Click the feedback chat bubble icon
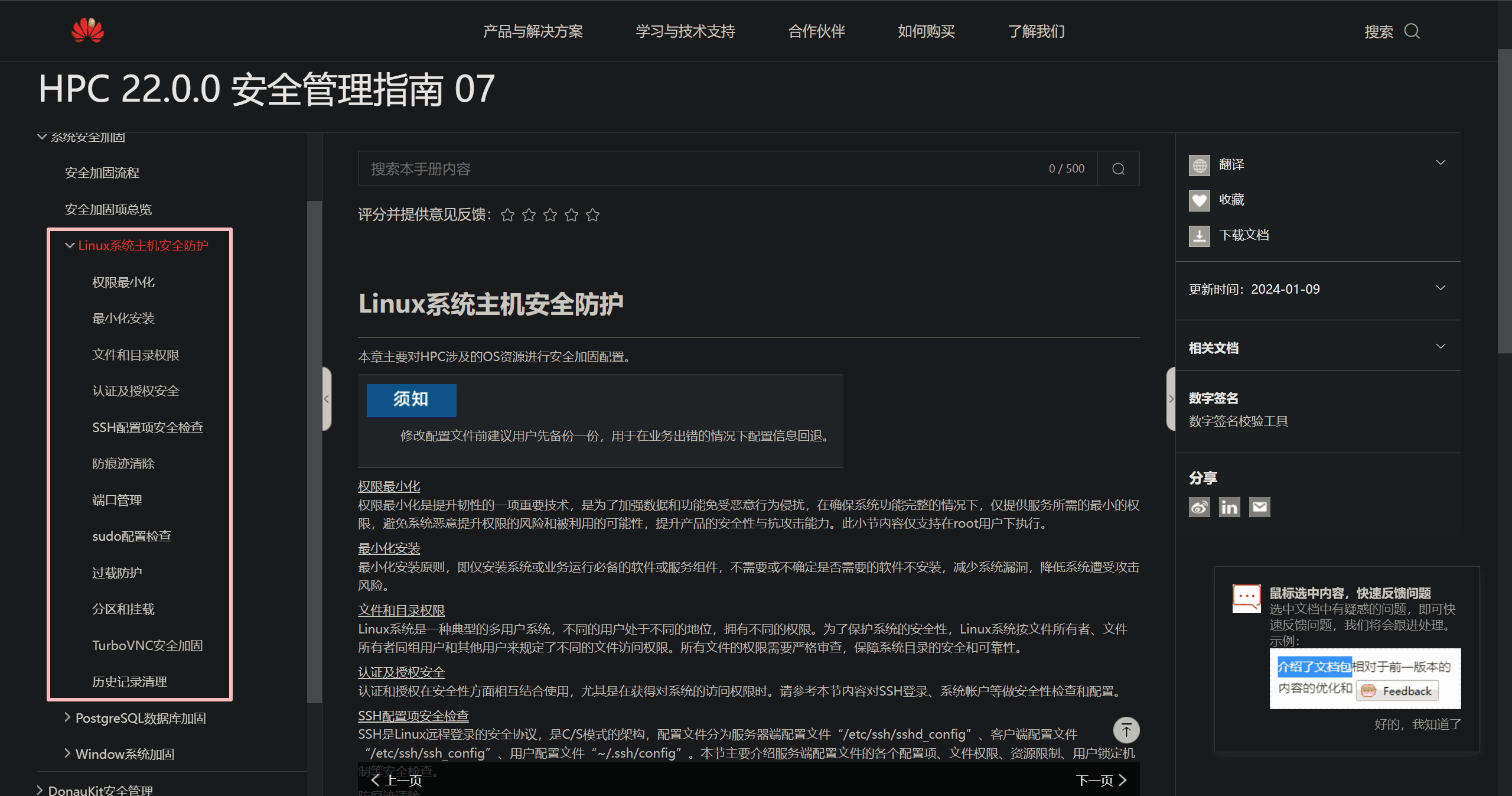The height and width of the screenshot is (796, 1512). coord(1247,599)
